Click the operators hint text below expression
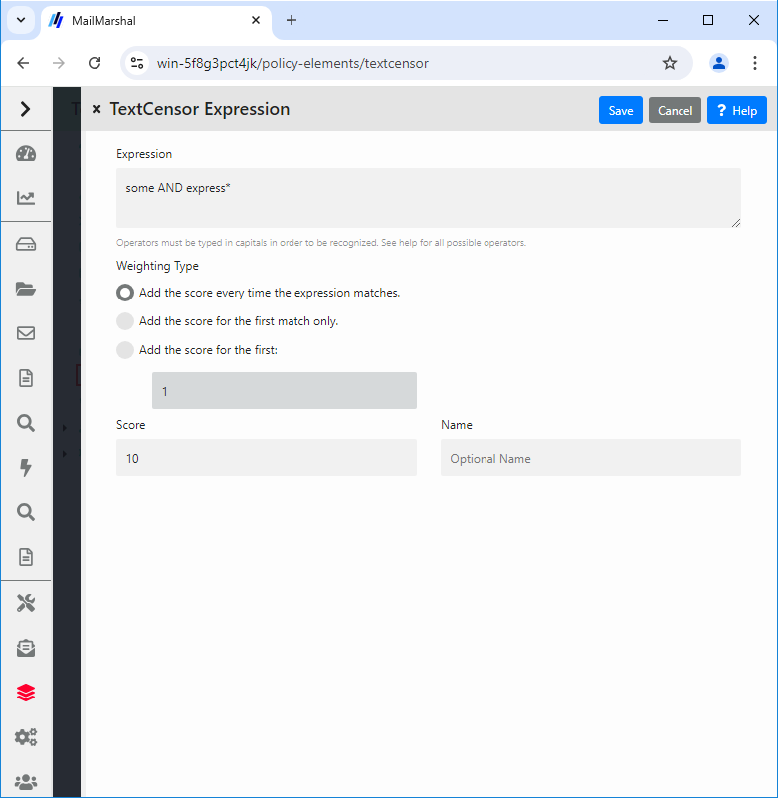778x798 pixels. [321, 243]
